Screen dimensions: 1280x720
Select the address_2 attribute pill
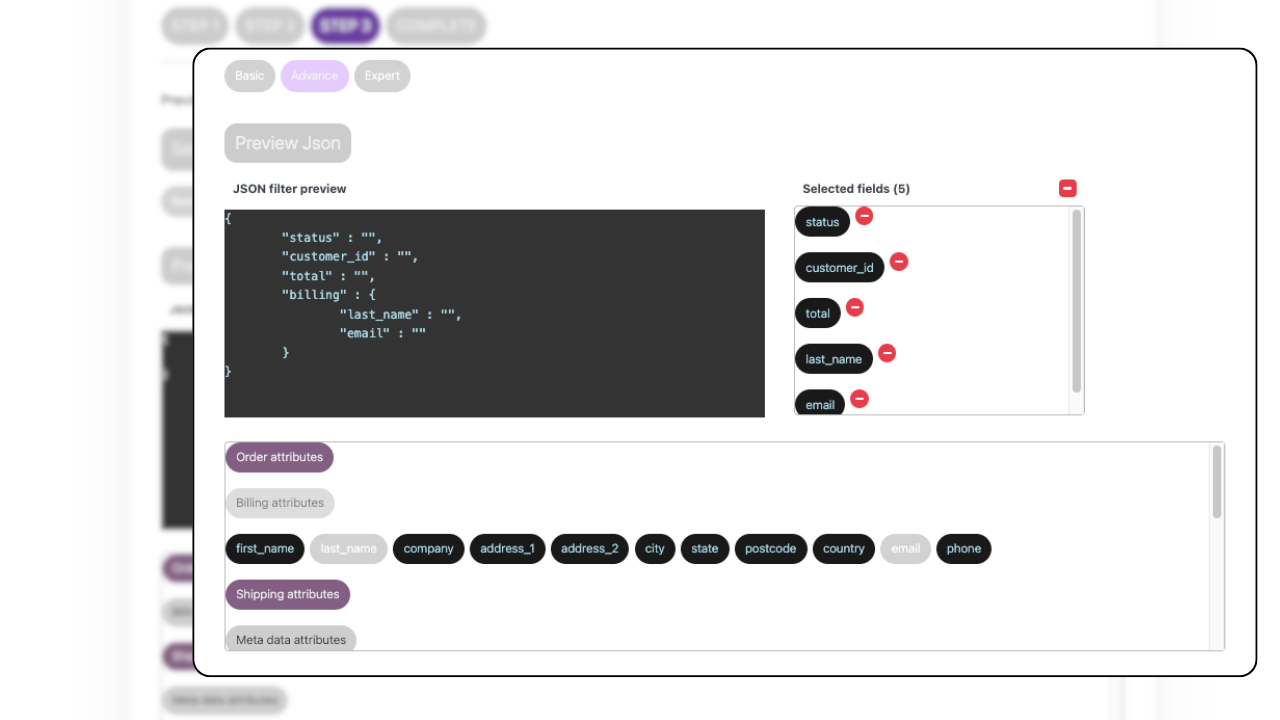pos(589,548)
